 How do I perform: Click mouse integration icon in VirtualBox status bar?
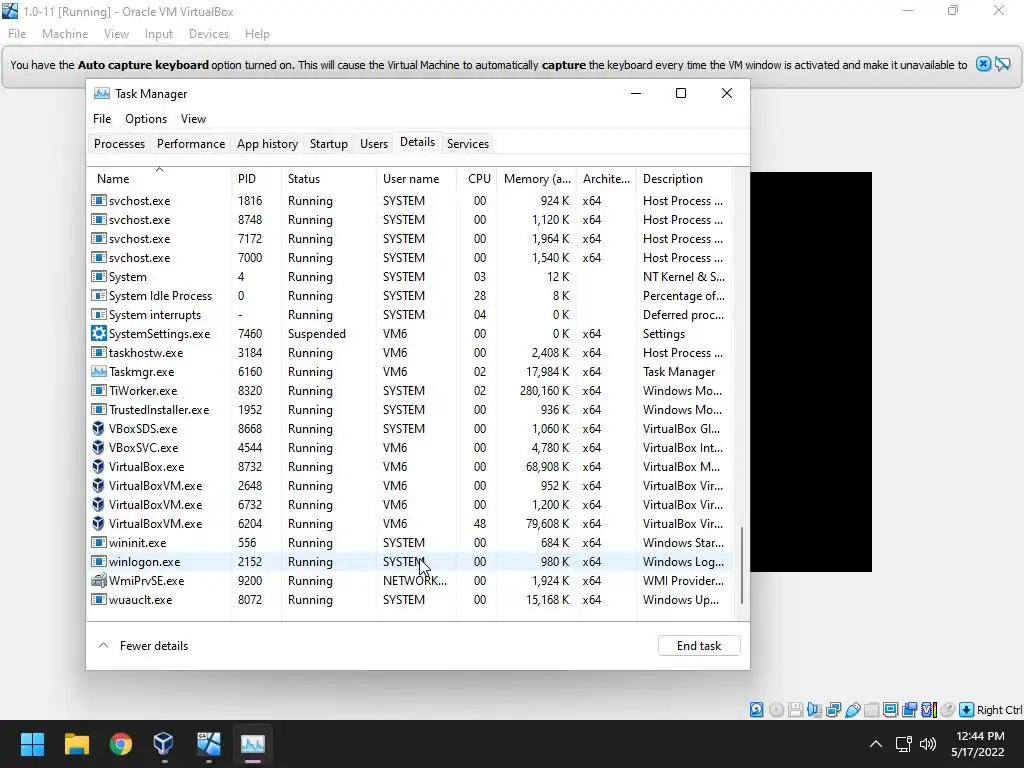[x=948, y=710]
